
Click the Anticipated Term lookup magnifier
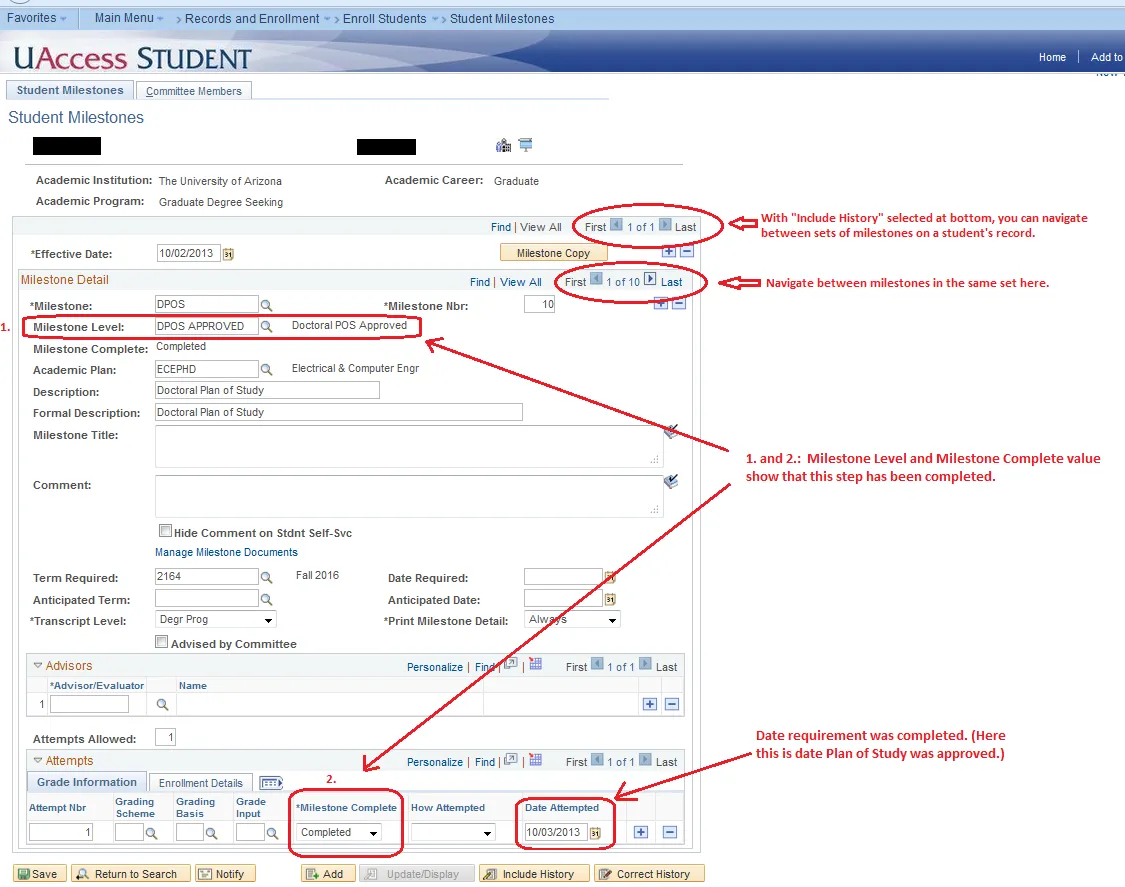tap(266, 599)
